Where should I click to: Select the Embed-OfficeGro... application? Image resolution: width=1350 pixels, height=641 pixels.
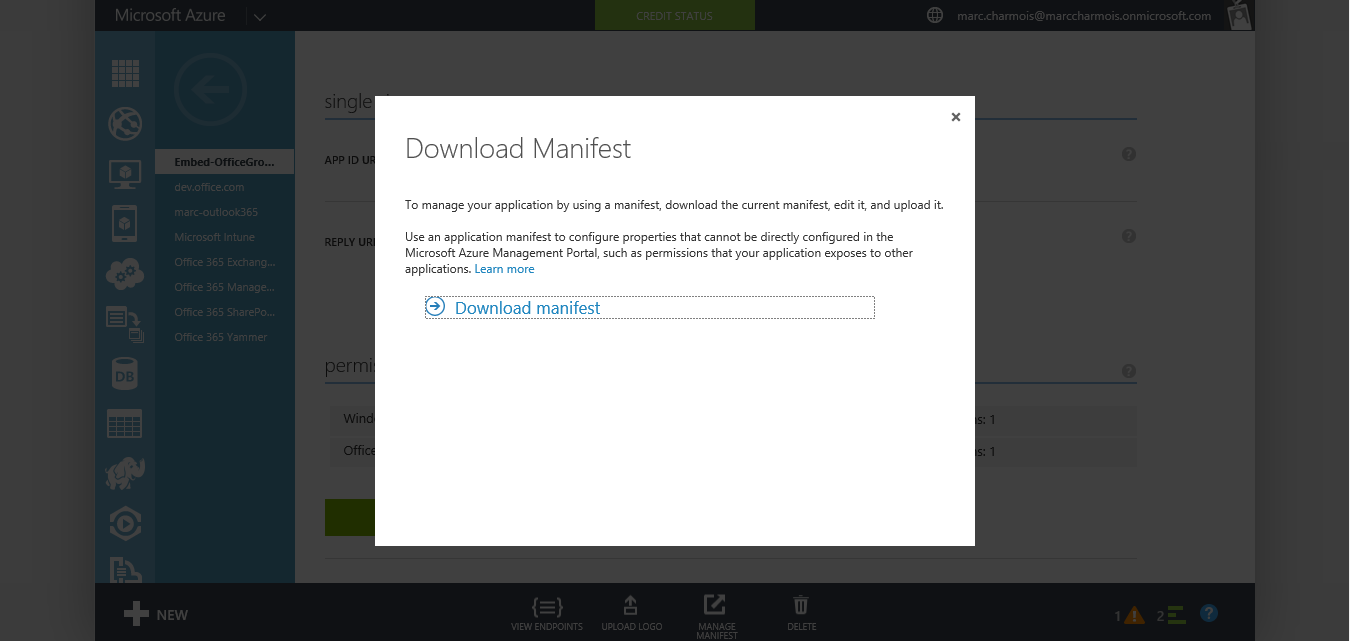(224, 162)
